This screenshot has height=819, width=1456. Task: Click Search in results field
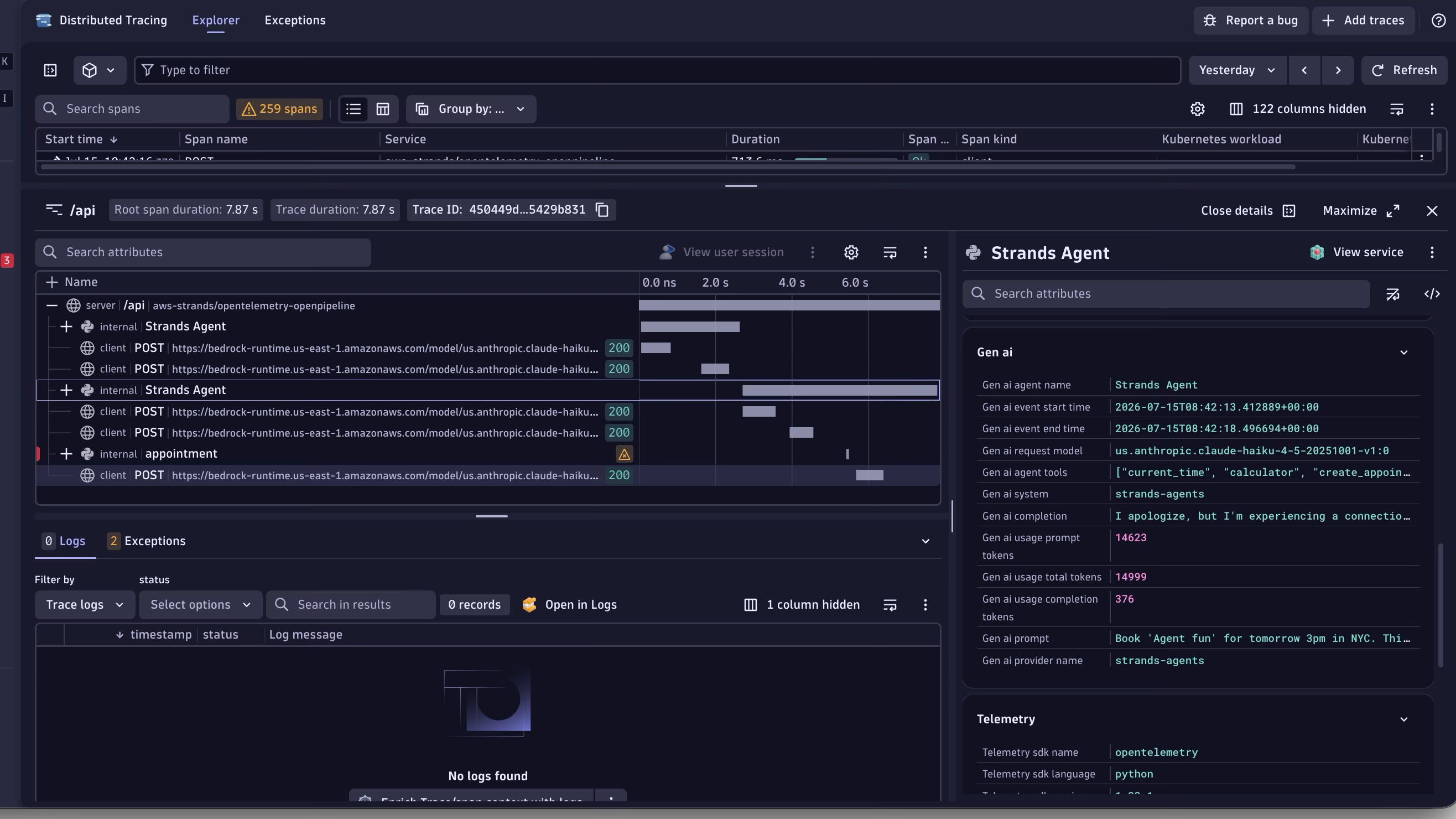(351, 605)
